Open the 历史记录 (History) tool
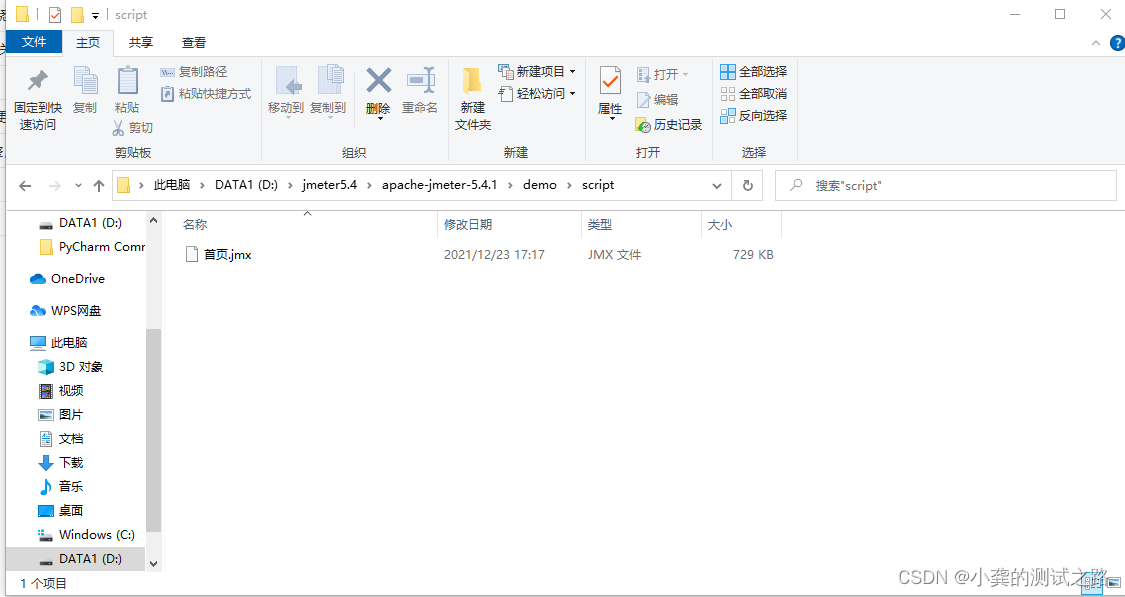The width and height of the screenshot is (1125, 597). (x=668, y=124)
